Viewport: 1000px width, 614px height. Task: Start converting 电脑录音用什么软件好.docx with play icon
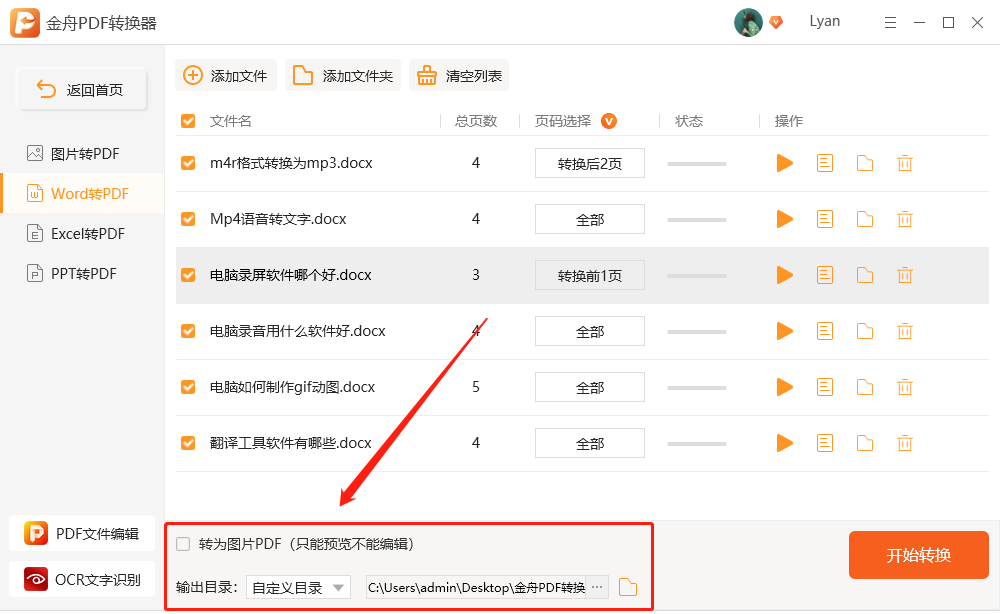(784, 331)
